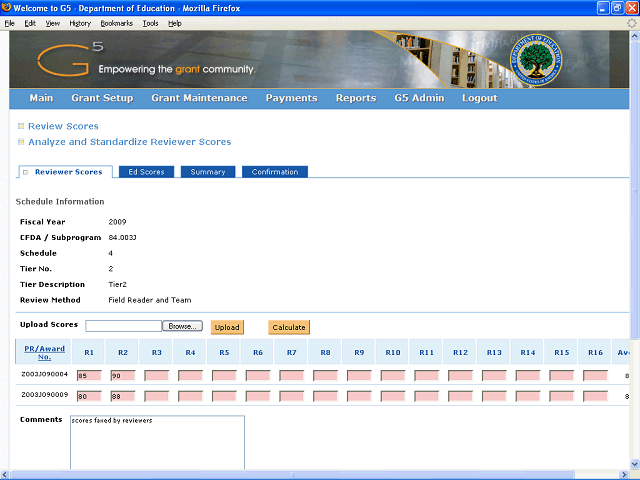The height and width of the screenshot is (480, 640).
Task: Click inside the Comments text area
Action: point(158,442)
